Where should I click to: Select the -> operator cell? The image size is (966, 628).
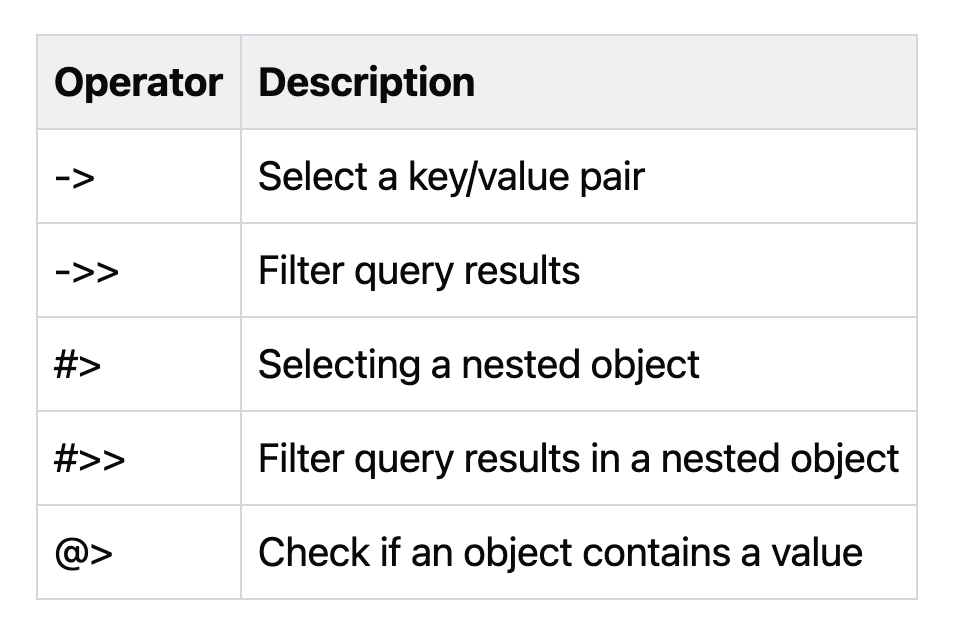tap(75, 177)
